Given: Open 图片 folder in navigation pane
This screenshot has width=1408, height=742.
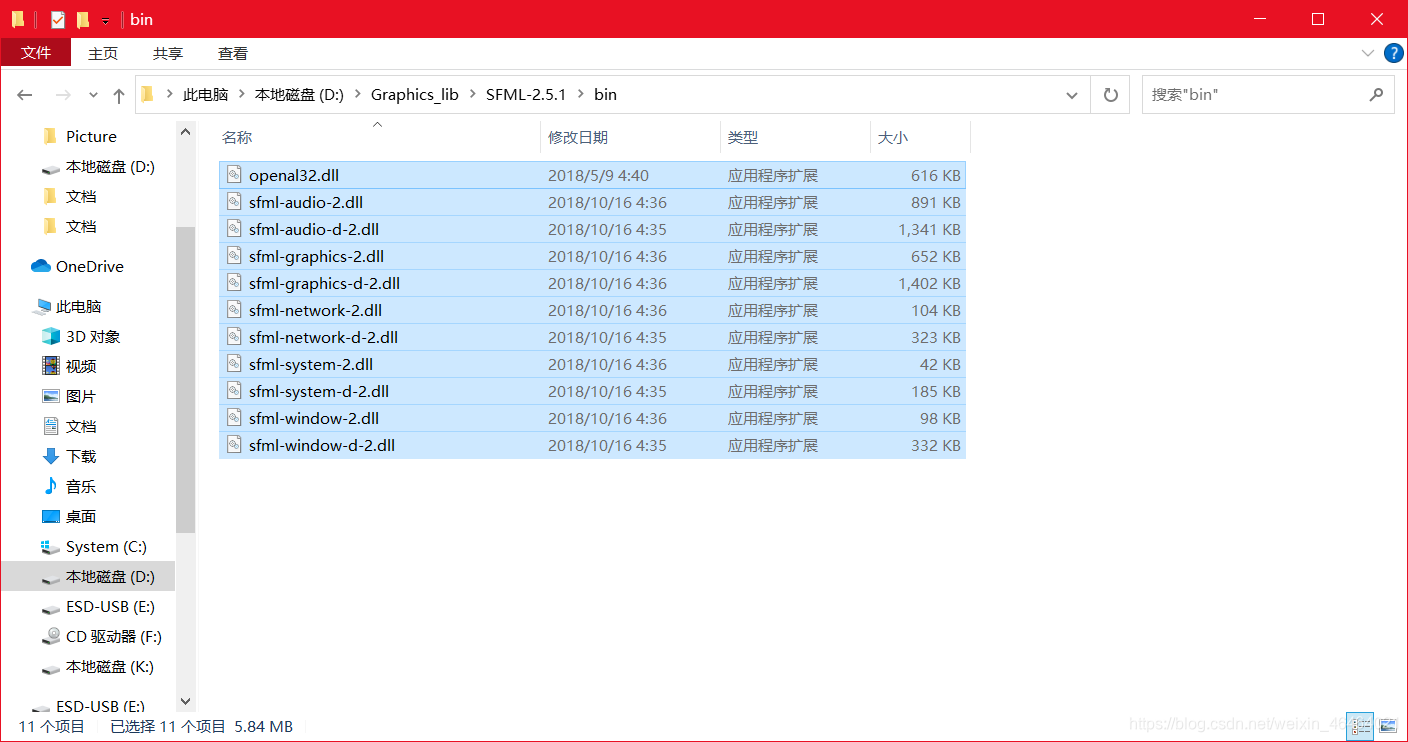Looking at the screenshot, I should (81, 397).
